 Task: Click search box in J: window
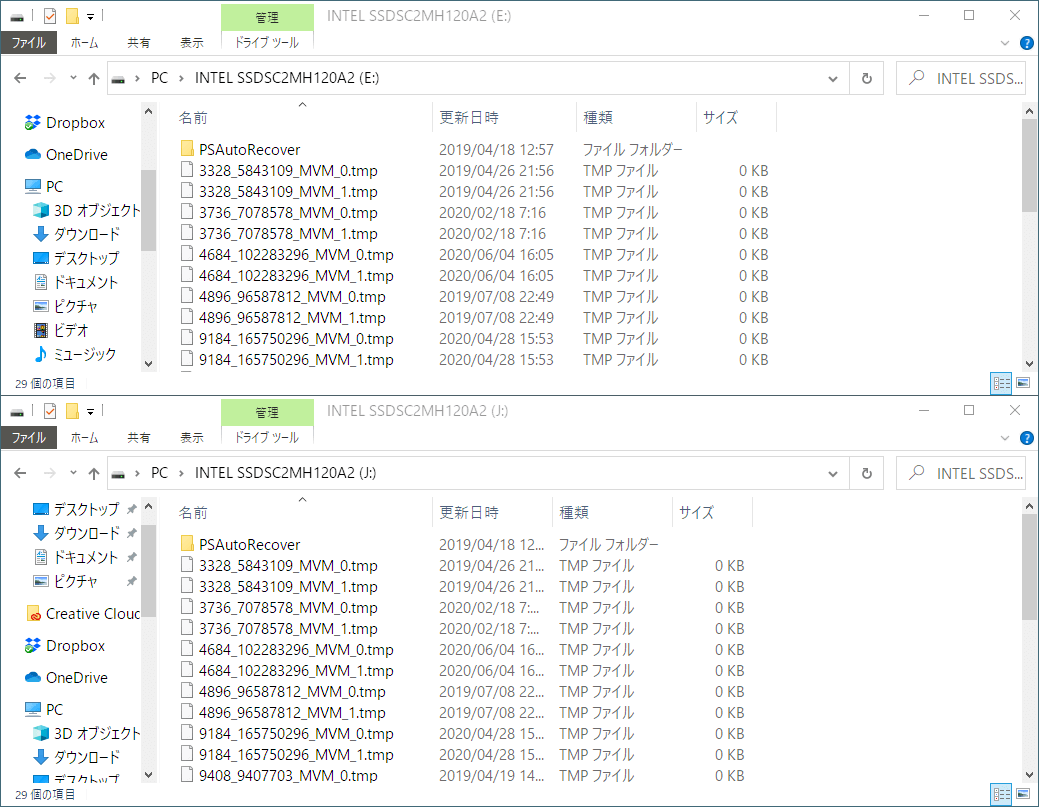(x=961, y=474)
